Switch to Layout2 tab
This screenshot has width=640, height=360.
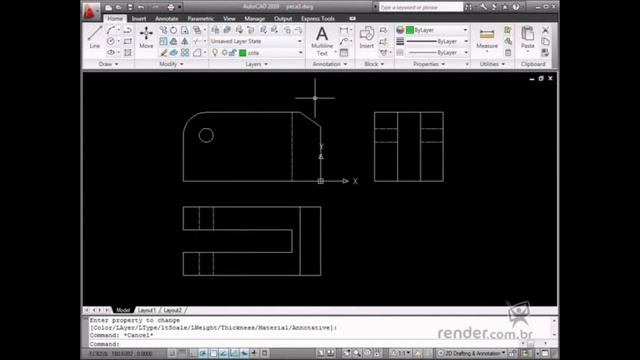[173, 310]
